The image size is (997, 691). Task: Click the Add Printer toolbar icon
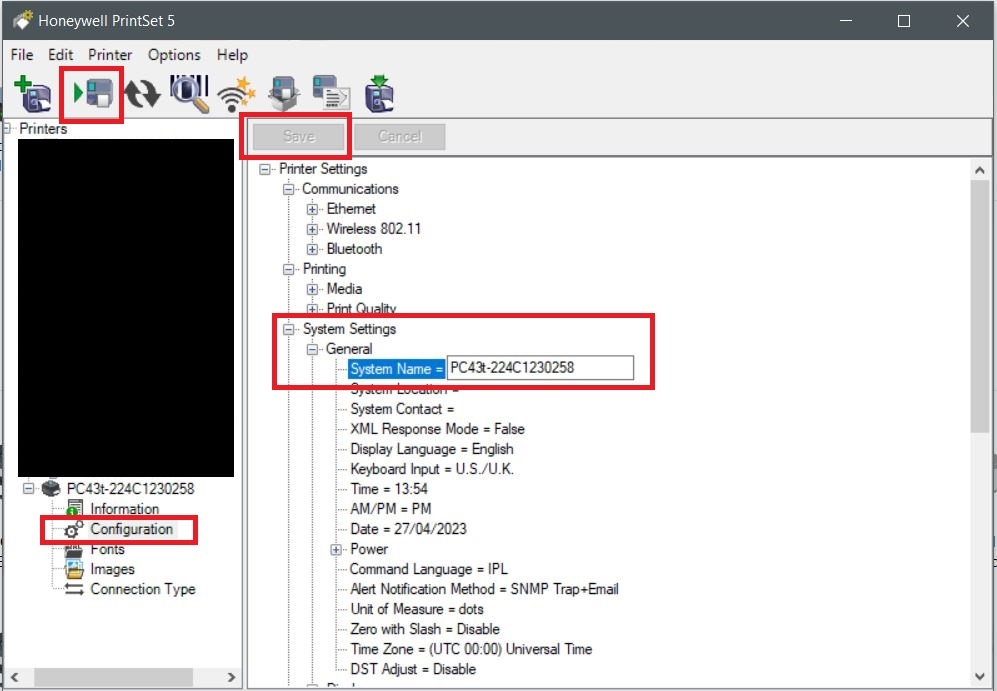click(32, 94)
